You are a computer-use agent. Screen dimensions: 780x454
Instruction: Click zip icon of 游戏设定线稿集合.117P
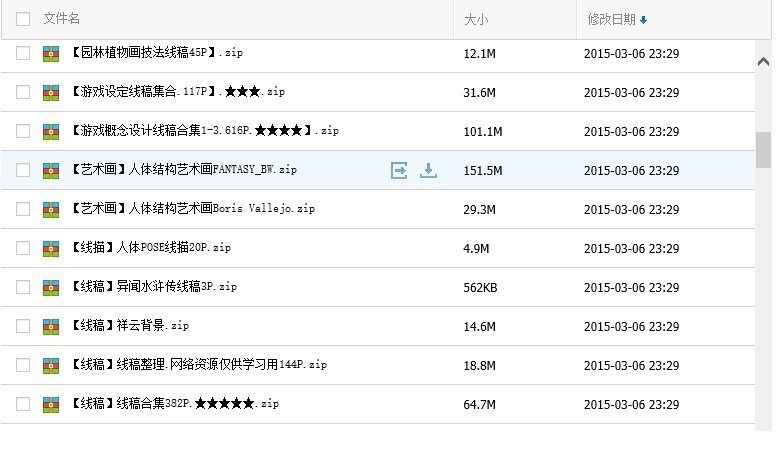51,92
